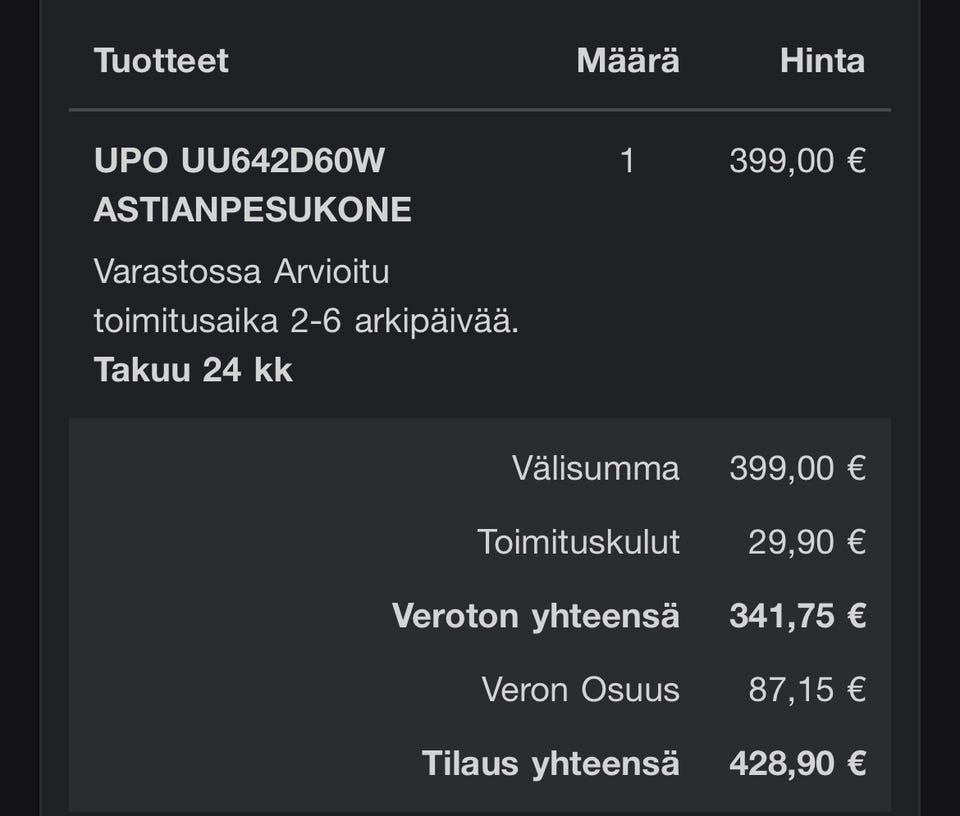The width and height of the screenshot is (960, 816).
Task: Select the 87,15 € tax amount
Action: click(806, 690)
